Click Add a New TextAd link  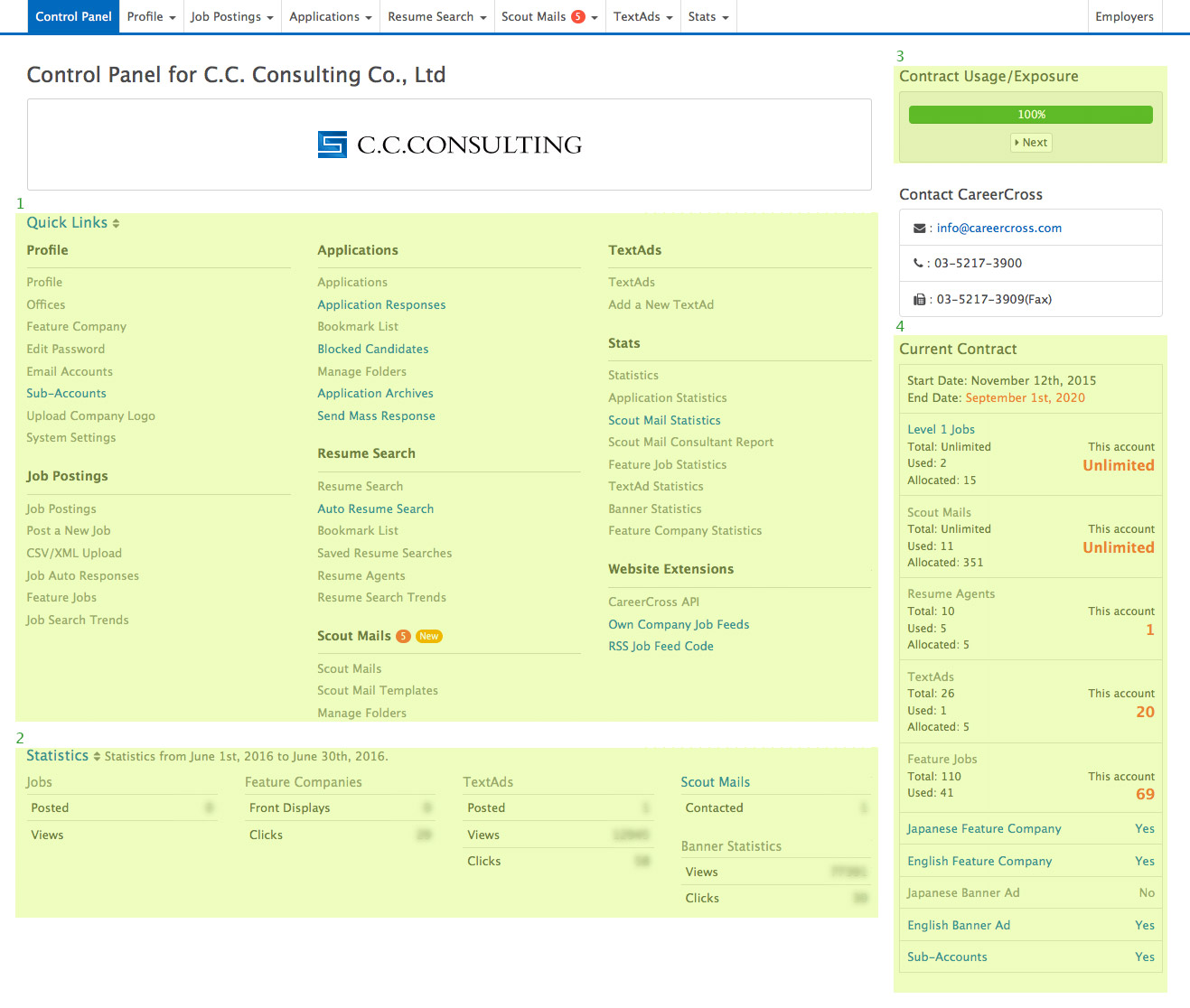point(661,305)
